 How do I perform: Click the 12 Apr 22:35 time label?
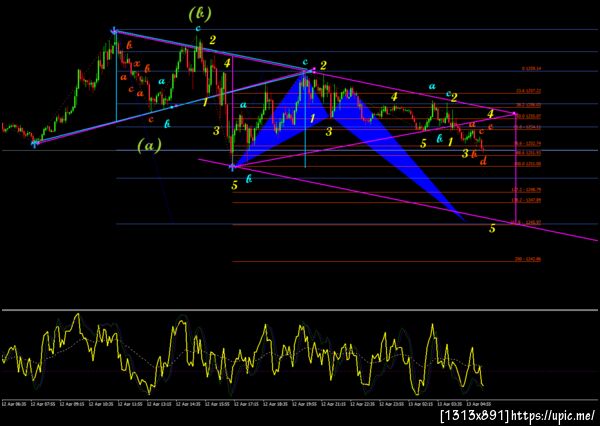(362, 404)
